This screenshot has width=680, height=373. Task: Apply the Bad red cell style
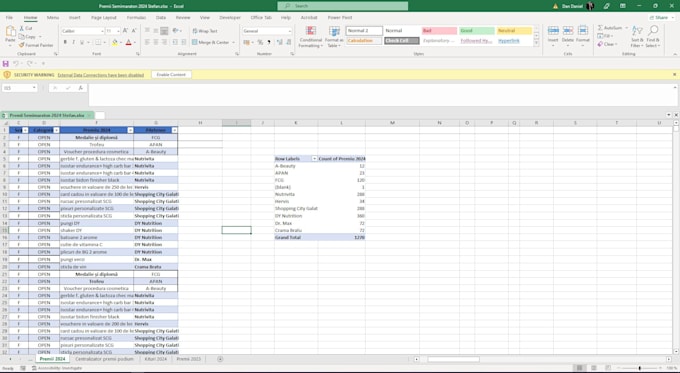click(439, 31)
